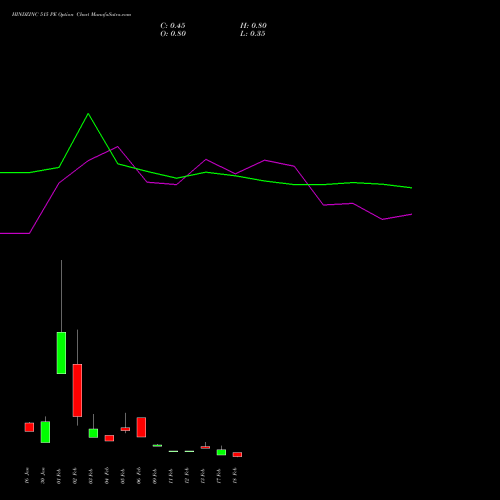The width and height of the screenshot is (500, 500).
Task: Click the first peak of the purple line
Action: pyautogui.click(x=117, y=146)
